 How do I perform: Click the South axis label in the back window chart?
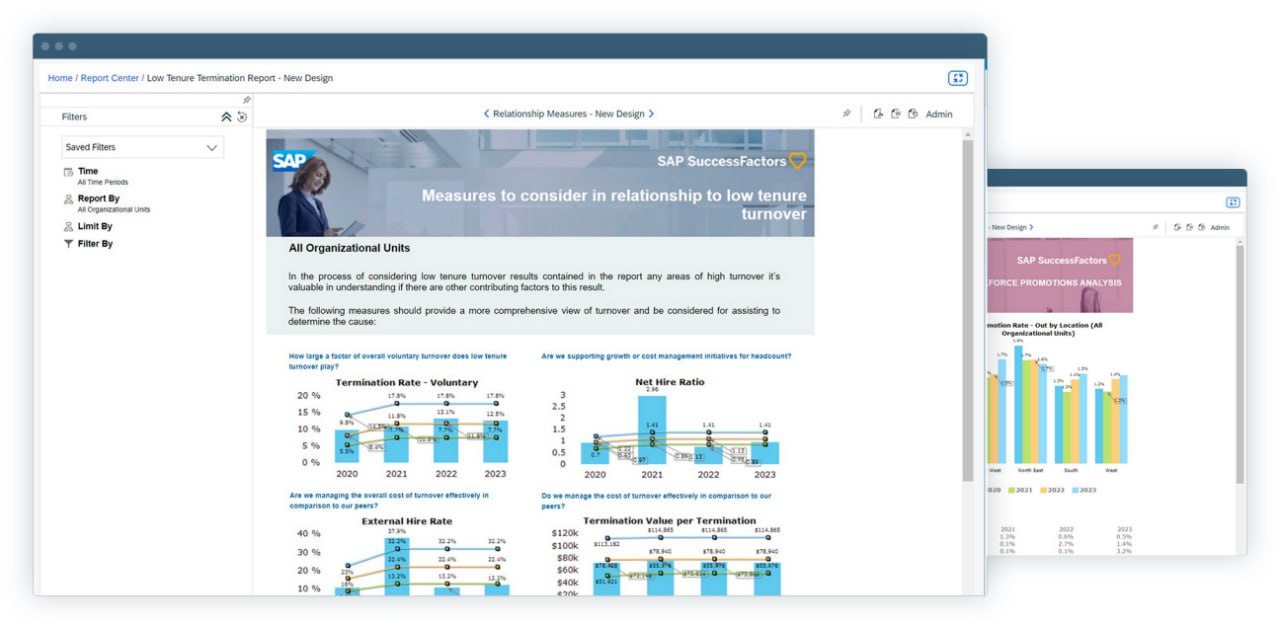point(1072,469)
